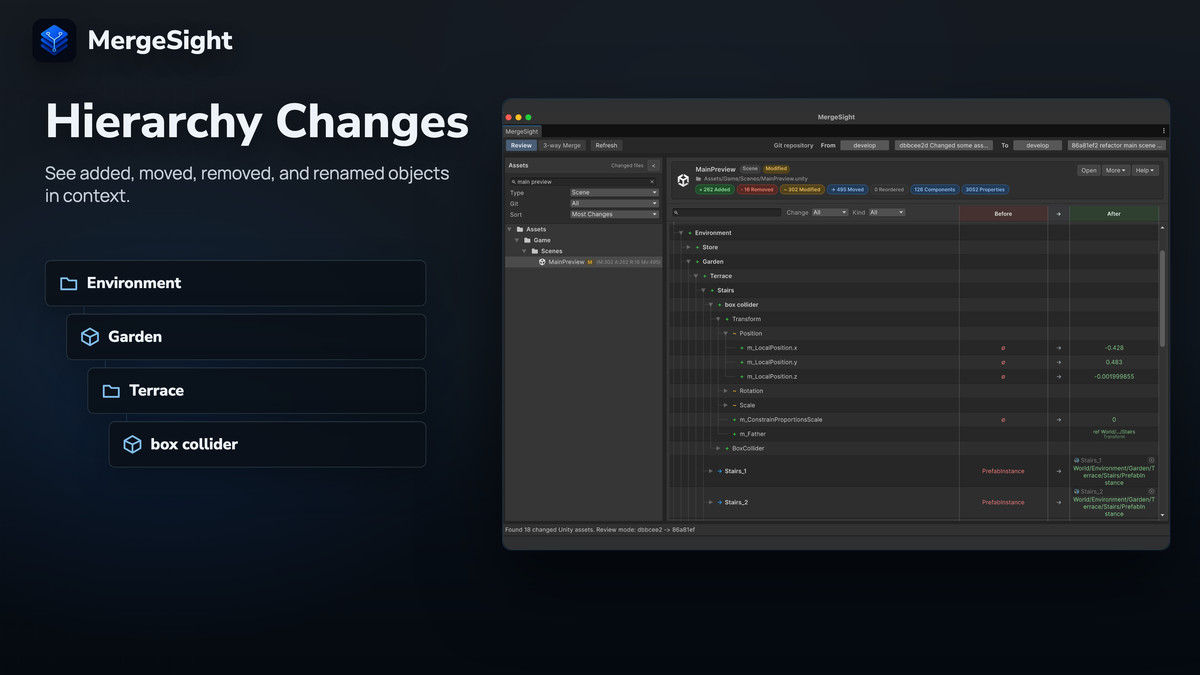Toggle the 0 Reordered filter badge

[889, 189]
